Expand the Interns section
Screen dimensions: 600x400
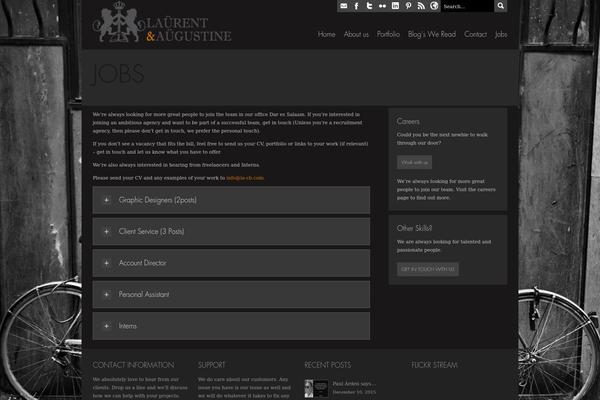tap(231, 326)
